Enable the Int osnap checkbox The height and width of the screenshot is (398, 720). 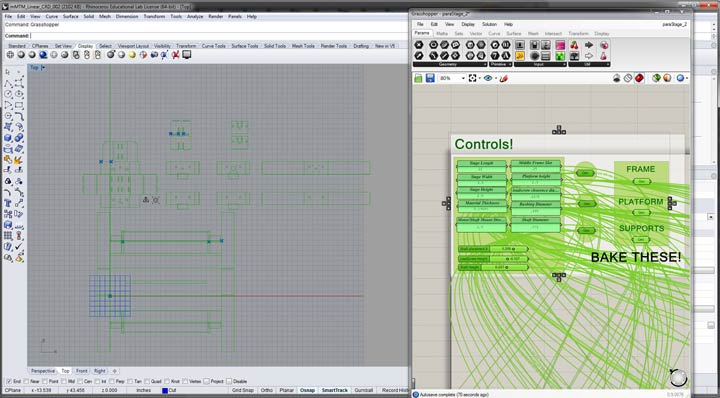[x=97, y=381]
